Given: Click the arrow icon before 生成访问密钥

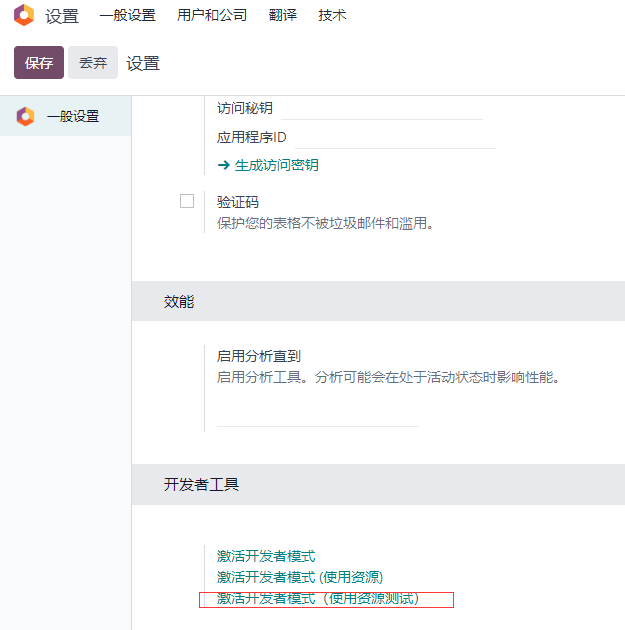Looking at the screenshot, I should pos(224,165).
